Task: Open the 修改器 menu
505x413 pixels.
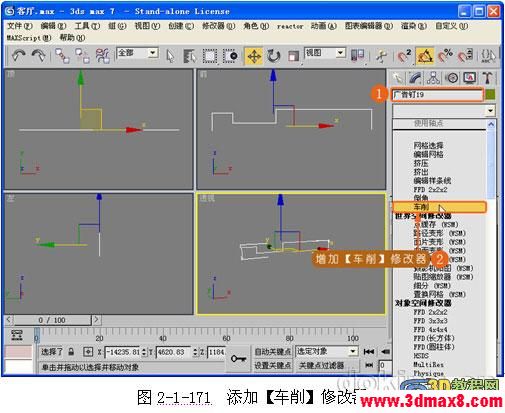Action: [218, 26]
